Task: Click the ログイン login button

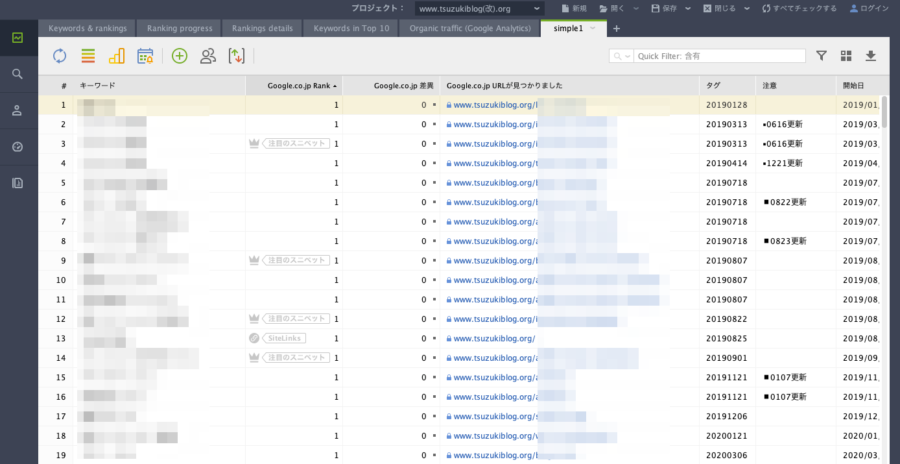Action: tap(869, 9)
